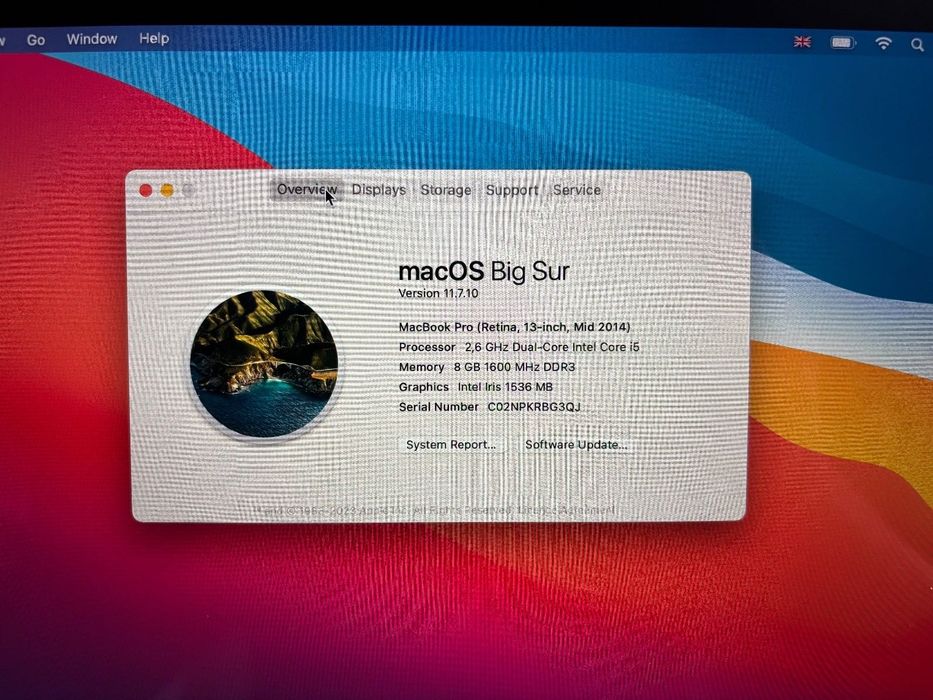The width and height of the screenshot is (933, 700).
Task: Open the Help menu
Action: pyautogui.click(x=154, y=39)
